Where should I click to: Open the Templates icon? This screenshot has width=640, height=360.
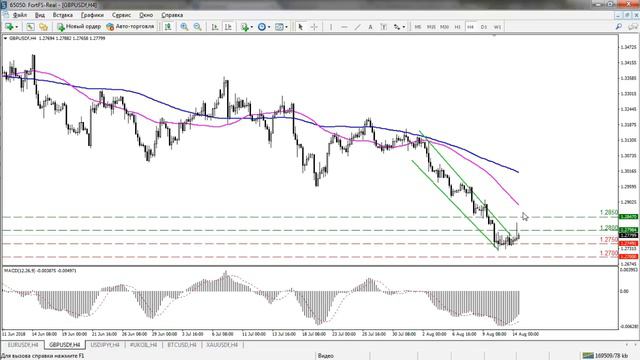pyautogui.click(x=279, y=27)
